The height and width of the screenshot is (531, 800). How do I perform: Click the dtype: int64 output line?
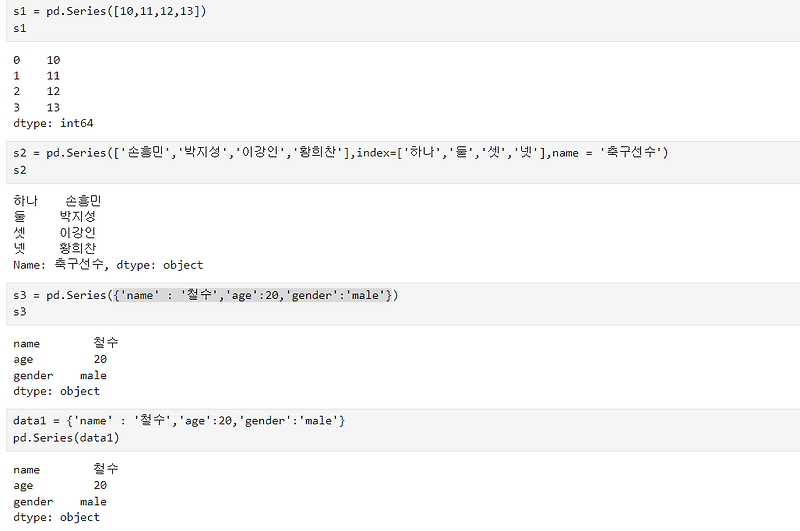(53, 123)
